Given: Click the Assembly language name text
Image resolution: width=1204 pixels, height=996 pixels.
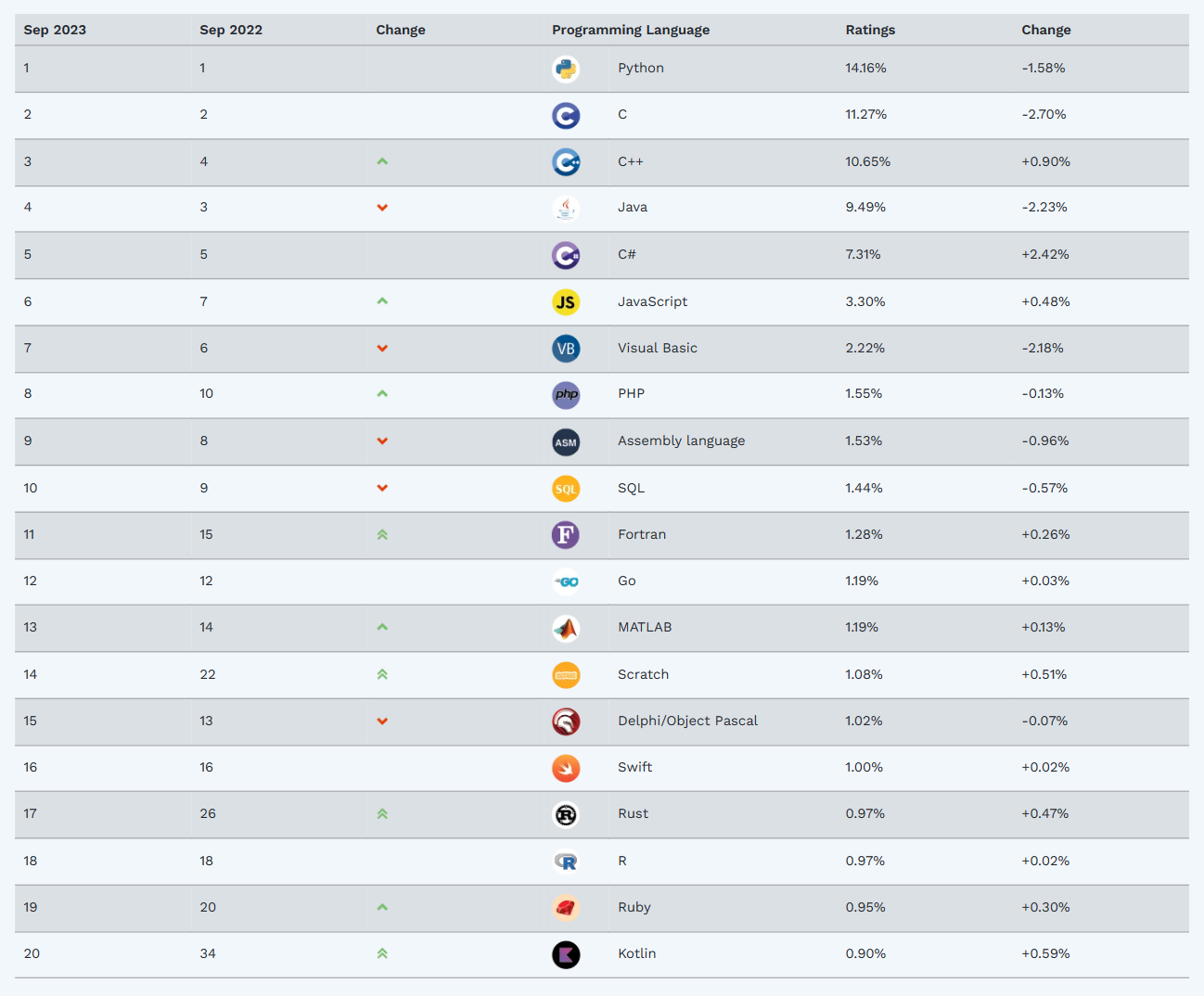Looking at the screenshot, I should (681, 441).
